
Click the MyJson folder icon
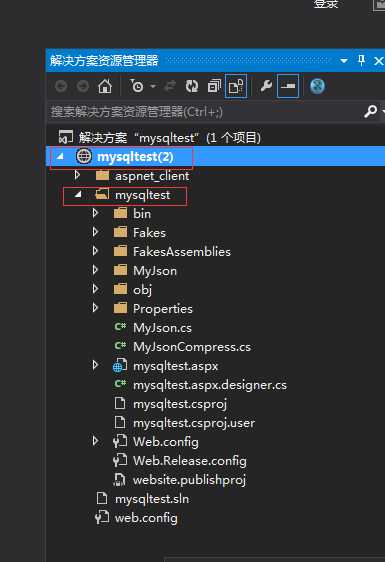coord(120,270)
